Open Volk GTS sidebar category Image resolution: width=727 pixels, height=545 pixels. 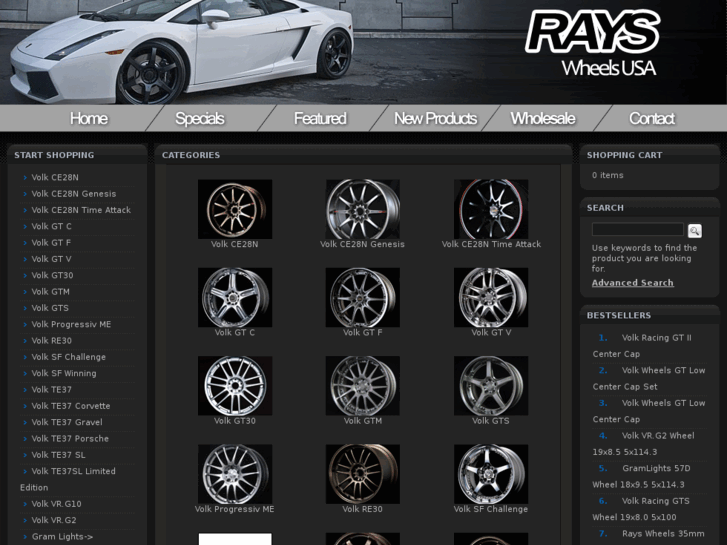[x=50, y=308]
